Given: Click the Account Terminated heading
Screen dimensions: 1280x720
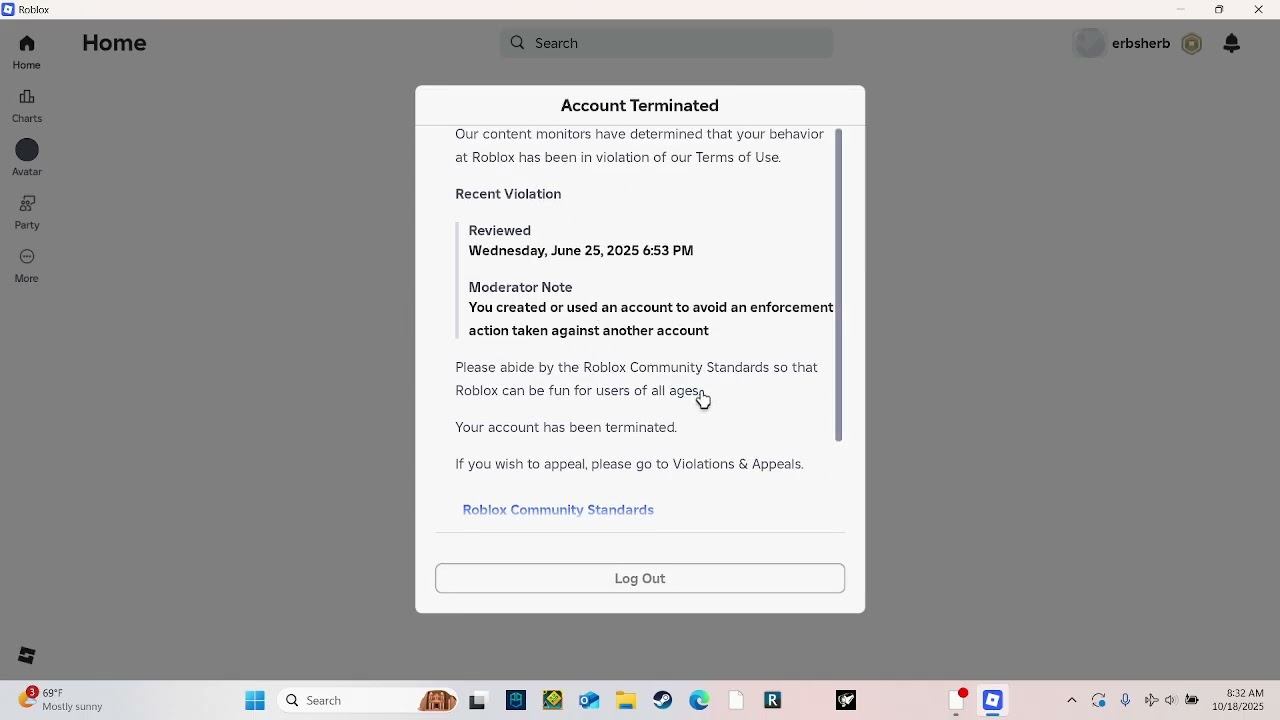Looking at the screenshot, I should tap(640, 105).
